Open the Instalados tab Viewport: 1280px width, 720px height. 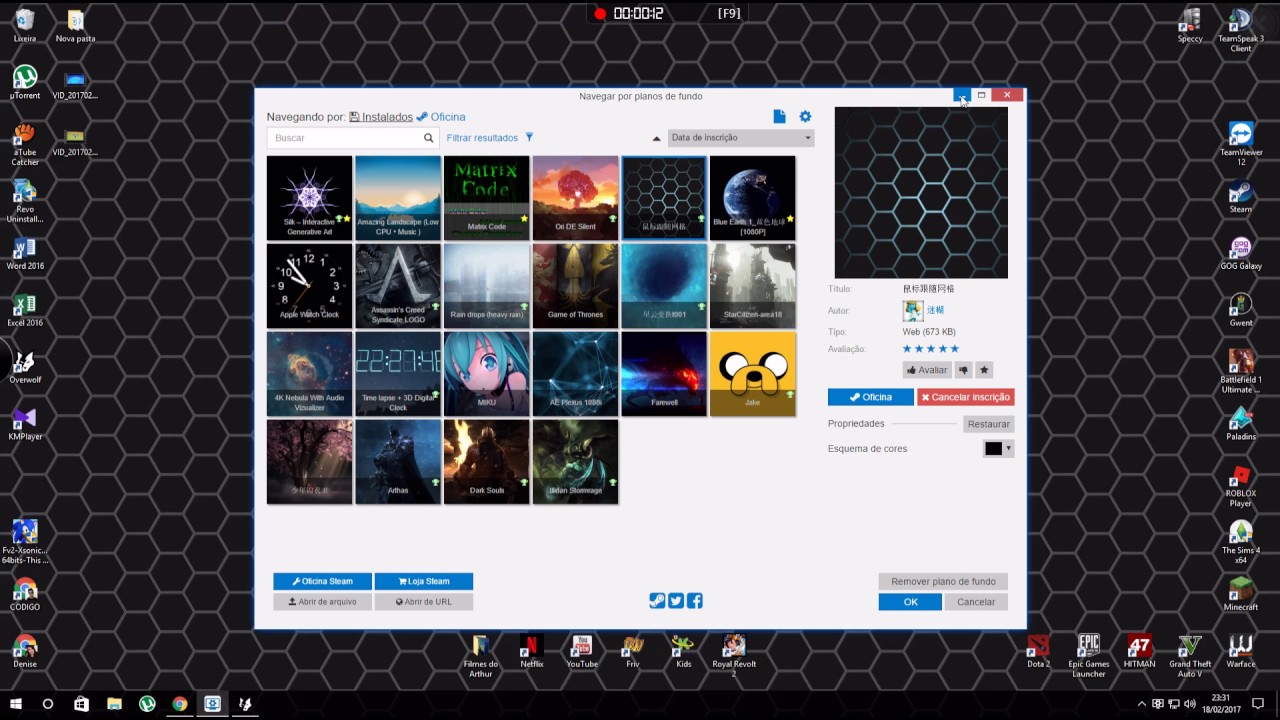[x=381, y=117]
